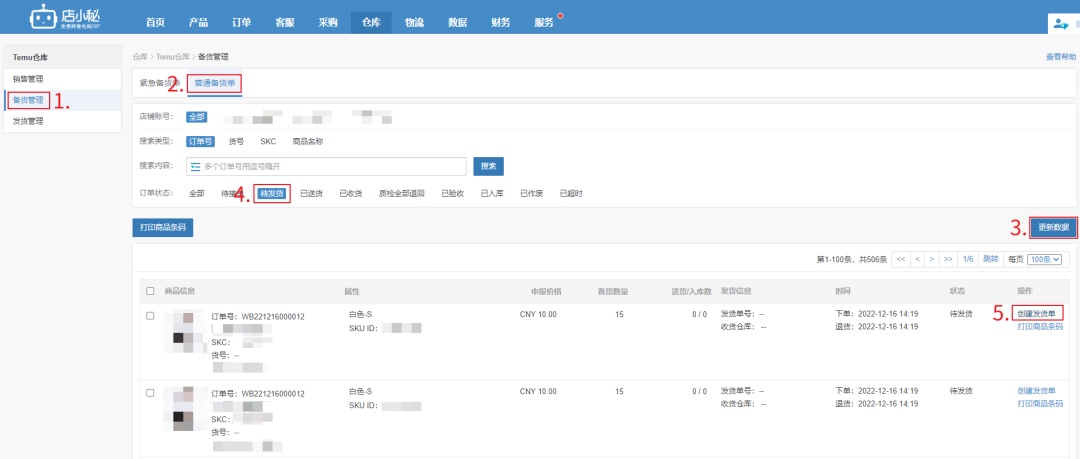Screen dimensions: 1080x459
Task: Switch to the 普通备货单 tab
Action: 215,83
